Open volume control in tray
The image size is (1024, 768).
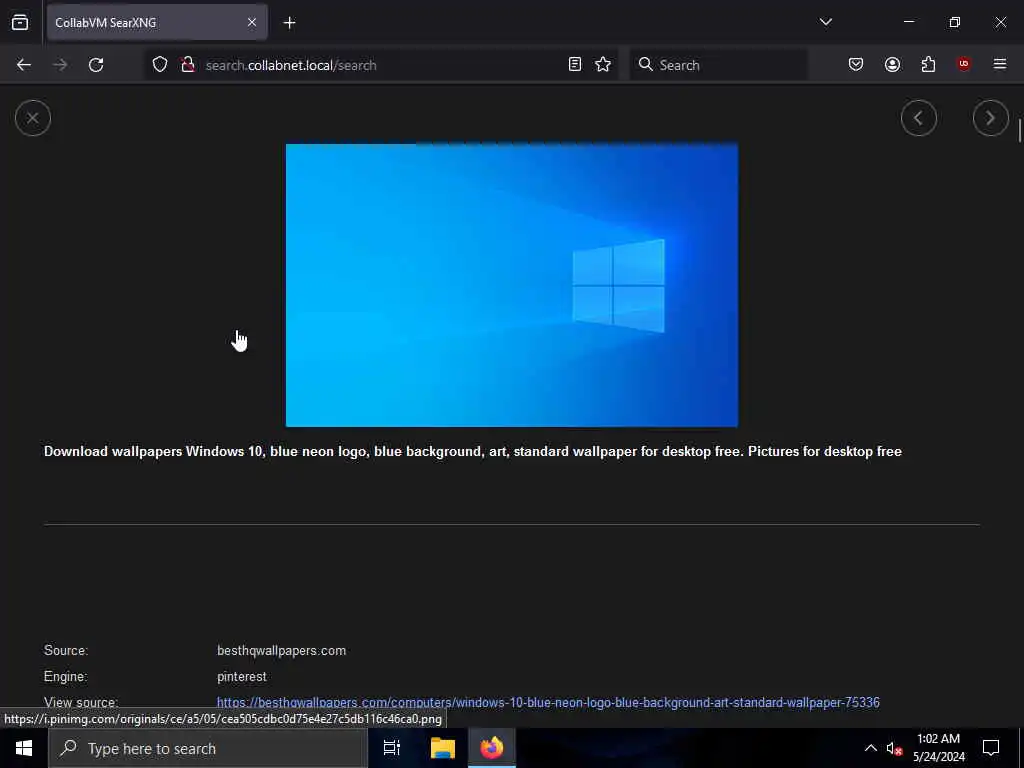(x=894, y=748)
